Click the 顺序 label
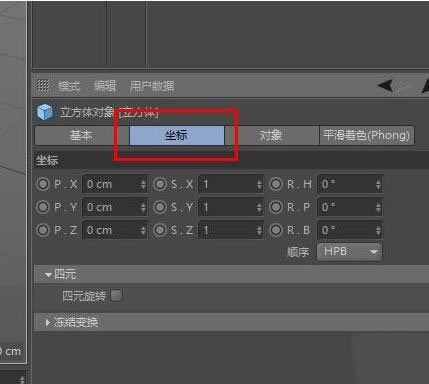Screen dimensions: 429x384 pos(298,252)
